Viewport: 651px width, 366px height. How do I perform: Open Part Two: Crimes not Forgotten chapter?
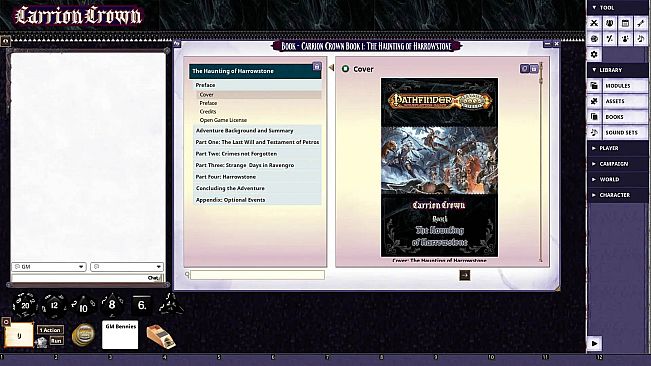[x=257, y=154]
